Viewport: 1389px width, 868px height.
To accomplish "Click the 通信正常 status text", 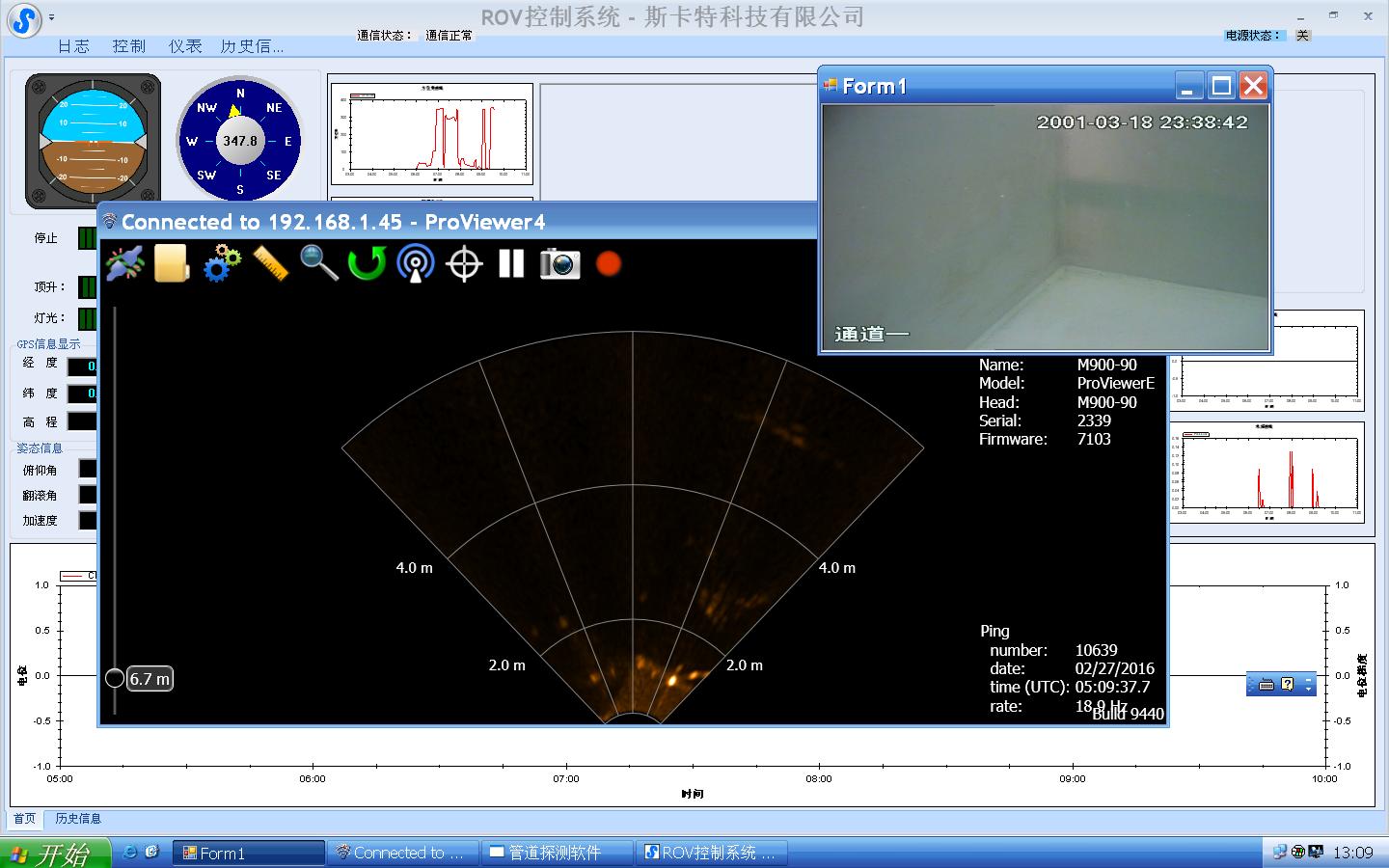I will [449, 36].
